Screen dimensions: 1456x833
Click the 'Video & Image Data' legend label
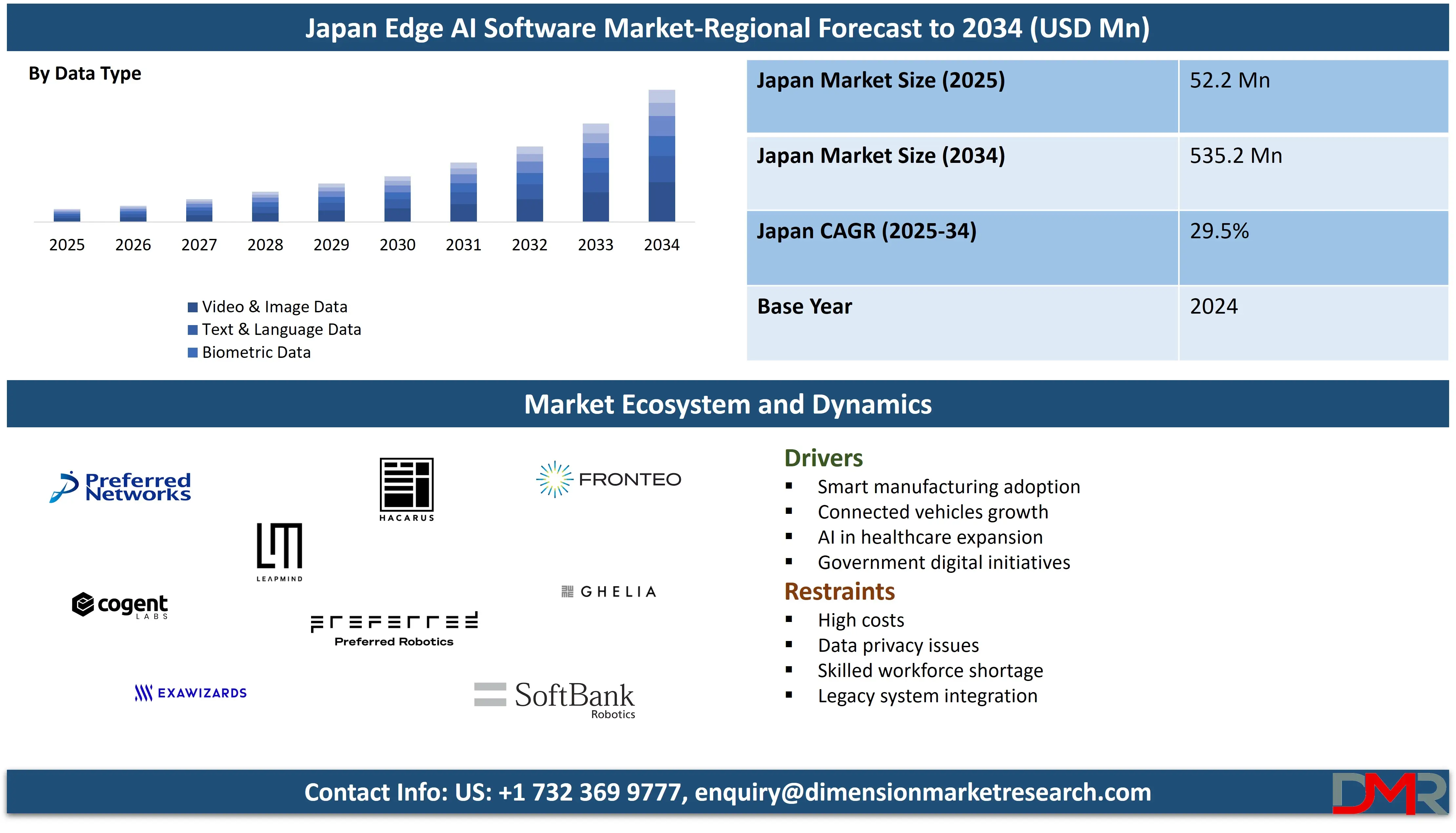coord(274,307)
